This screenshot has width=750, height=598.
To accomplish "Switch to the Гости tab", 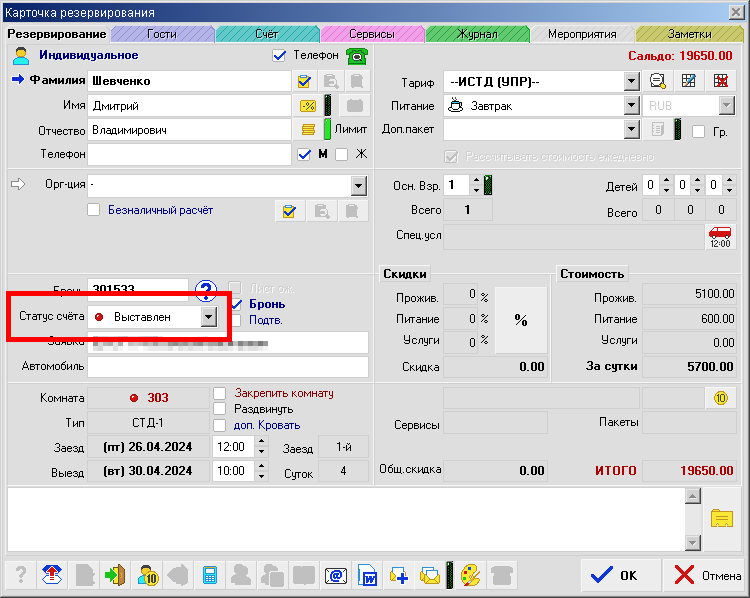I will click(161, 34).
